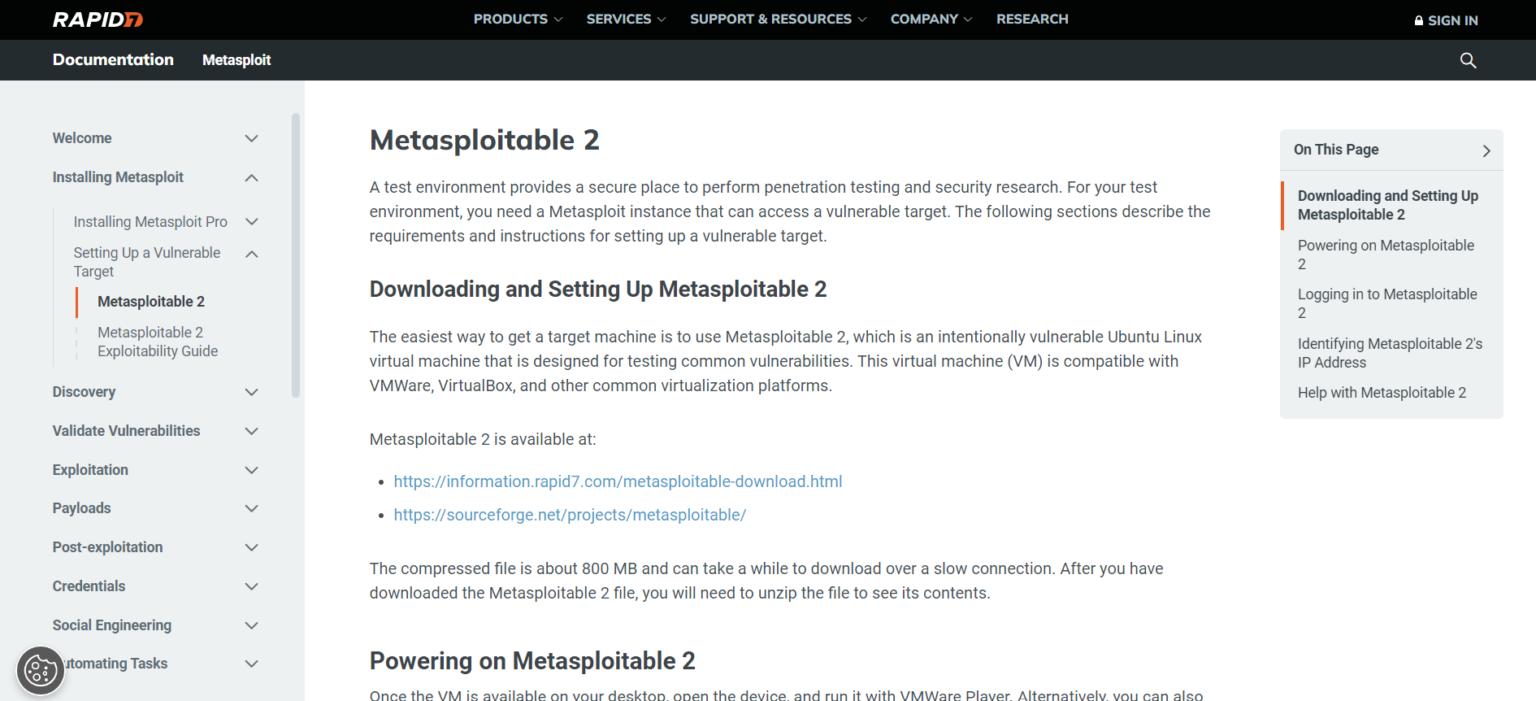Open Metasploitable 2 Exploitability Guide
The height and width of the screenshot is (701, 1536).
pyautogui.click(x=158, y=342)
